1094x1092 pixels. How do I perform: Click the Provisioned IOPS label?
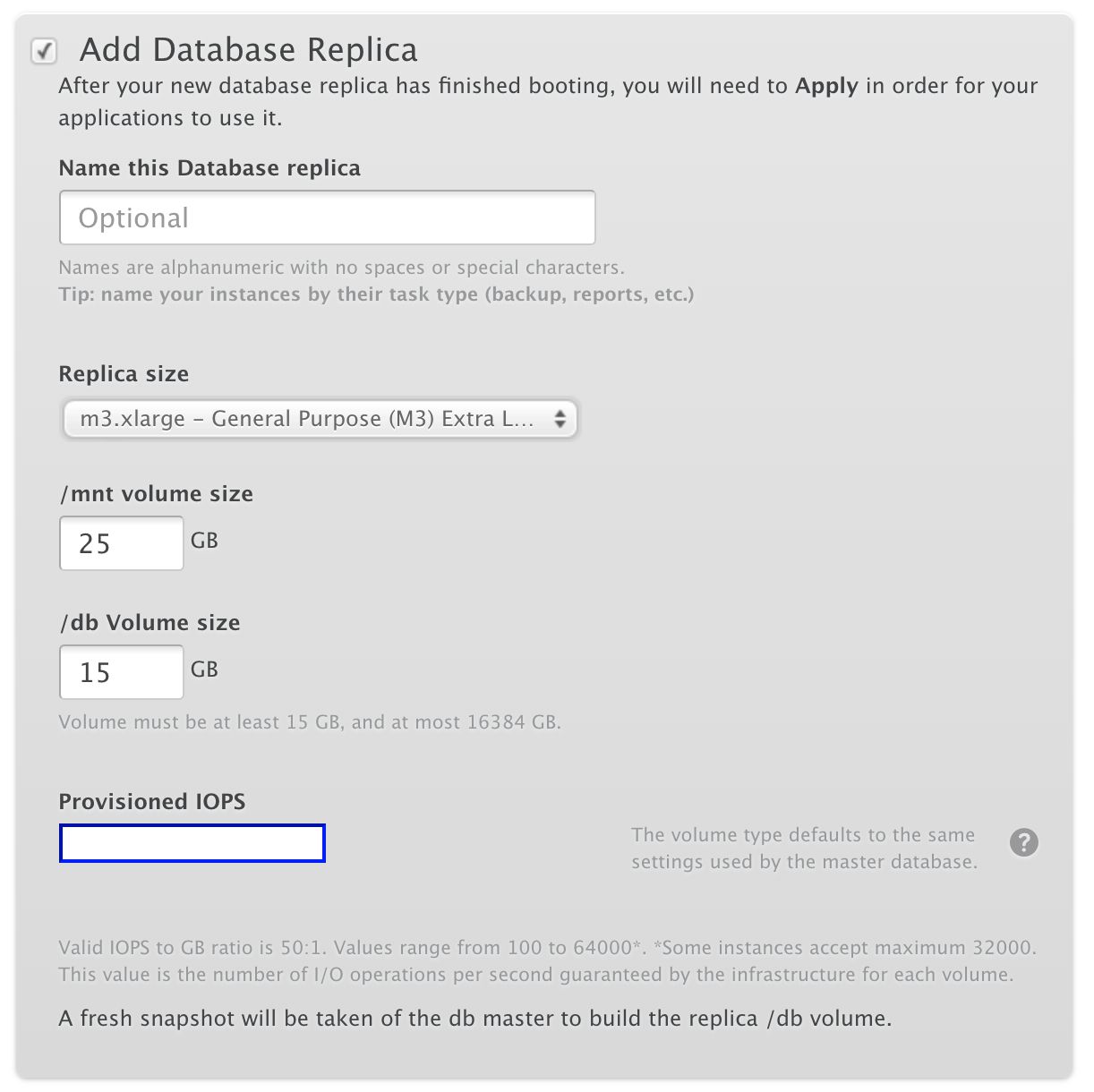point(152,801)
